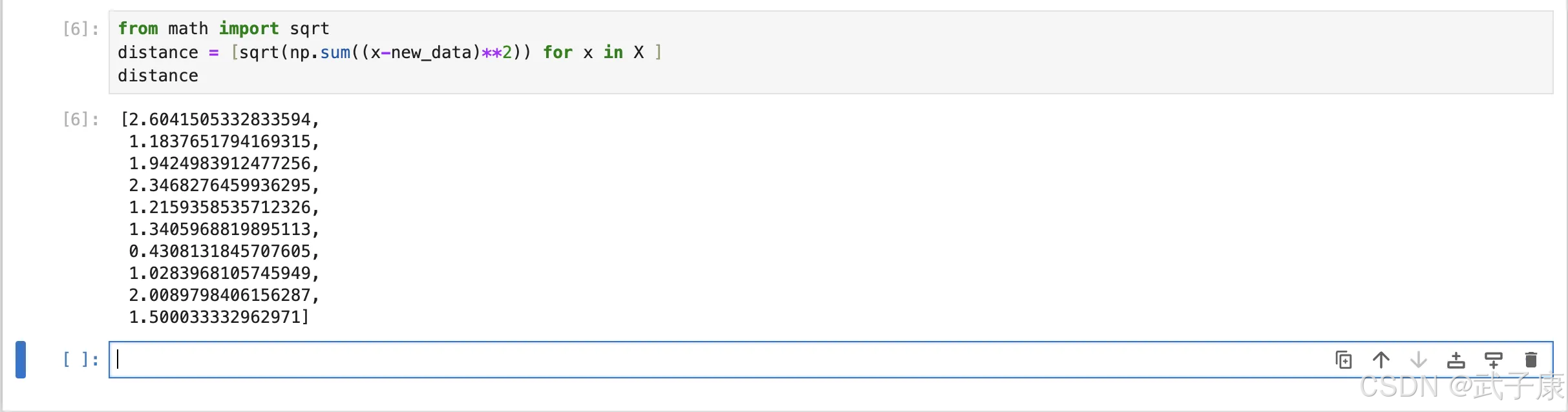Click the np.sum function call in code
Image resolution: width=1568 pixels, height=412 pixels.
click(320, 52)
